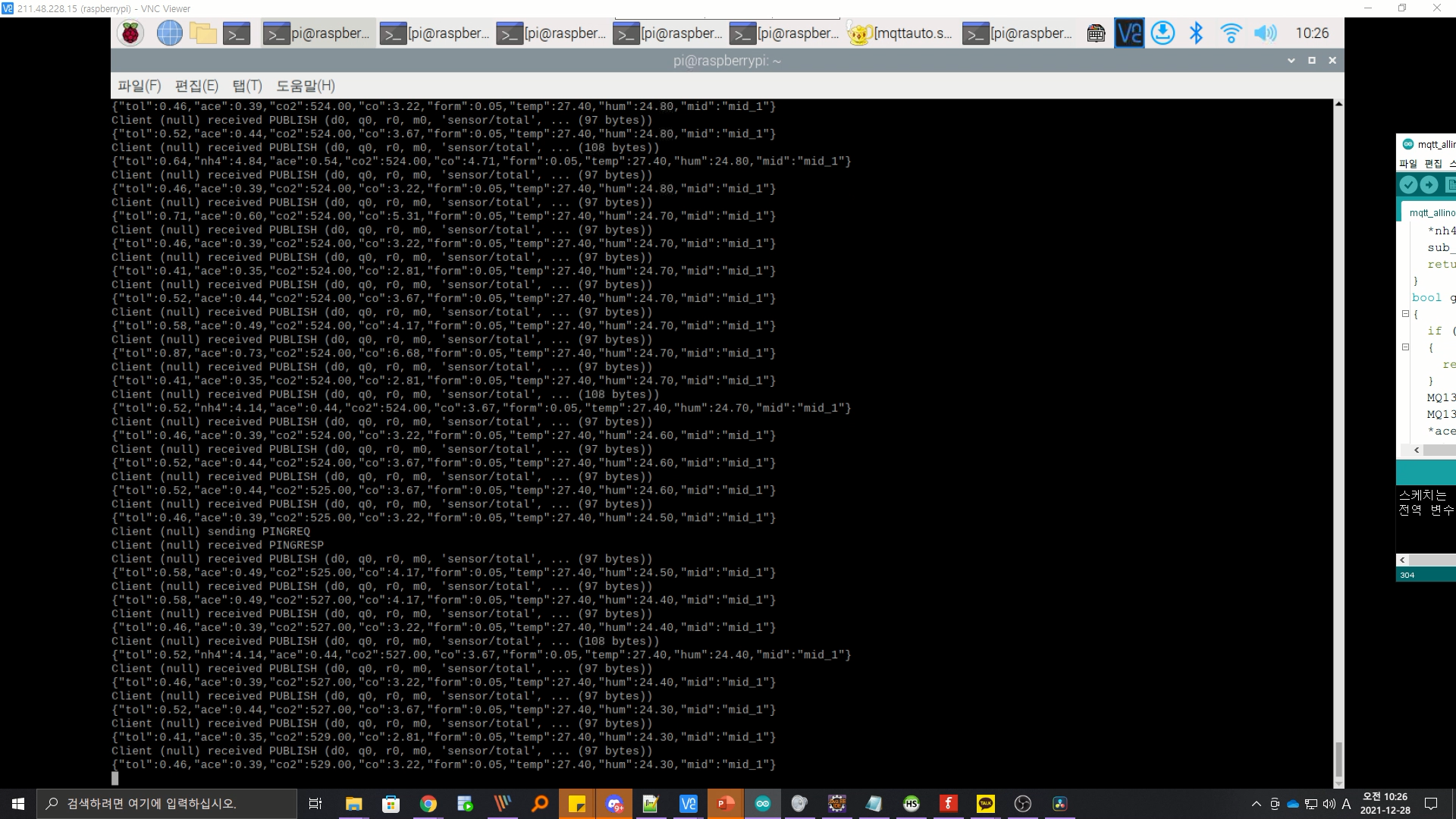Screen dimensions: 1456x819
Task: Open the green HS taskbar app icon
Action: [912, 804]
